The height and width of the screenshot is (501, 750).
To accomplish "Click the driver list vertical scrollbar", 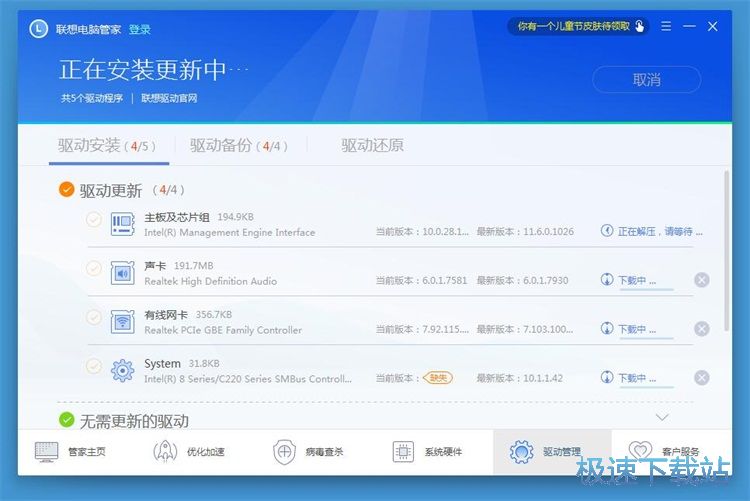I will [727, 250].
